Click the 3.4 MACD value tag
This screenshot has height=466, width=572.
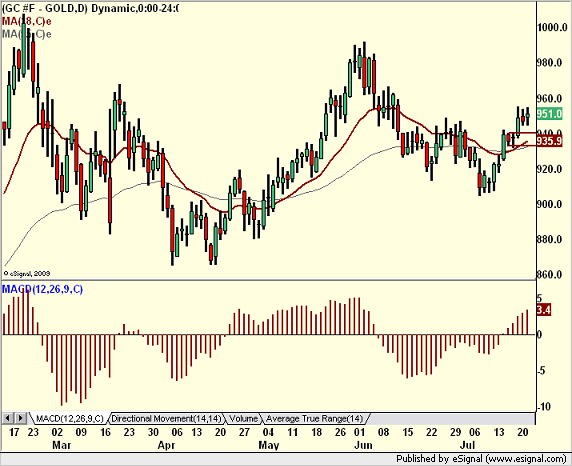[x=544, y=310]
